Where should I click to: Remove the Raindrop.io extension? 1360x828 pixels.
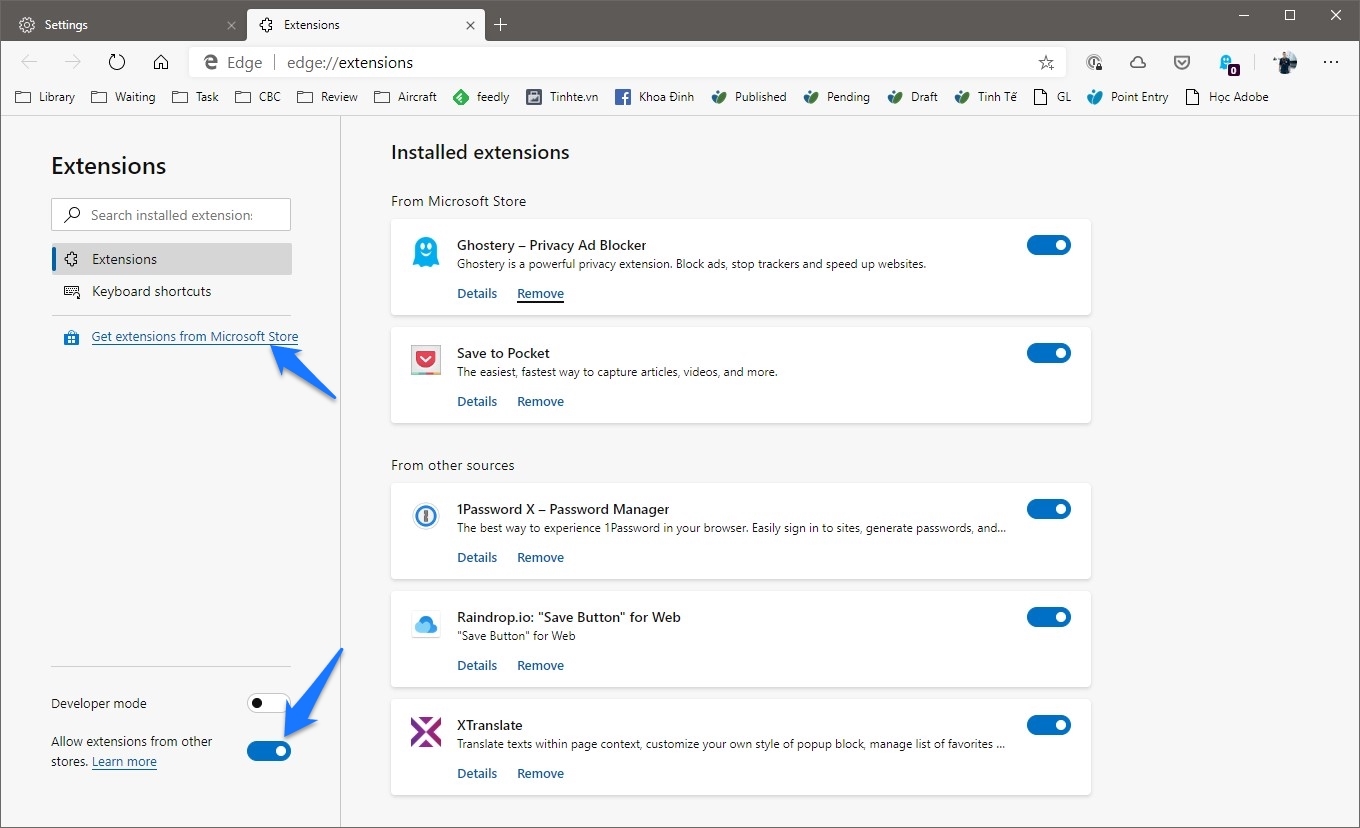coord(540,666)
